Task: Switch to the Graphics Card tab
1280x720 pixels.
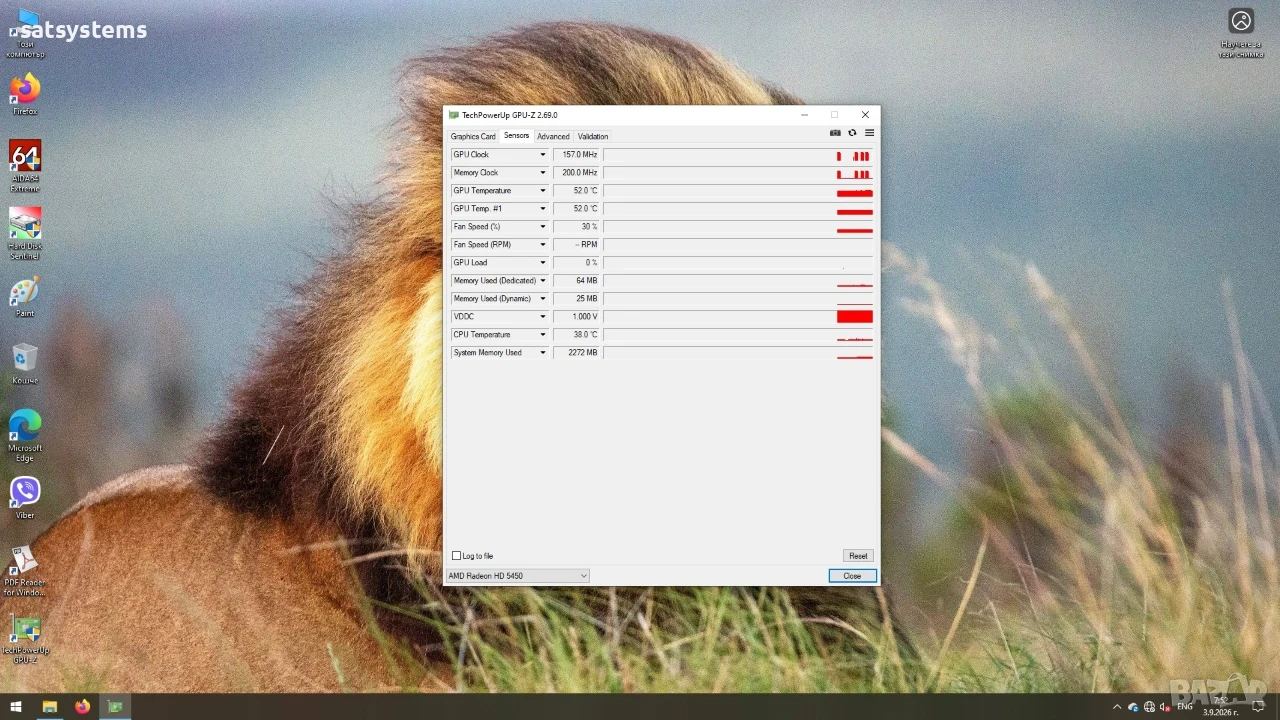Action: (473, 136)
